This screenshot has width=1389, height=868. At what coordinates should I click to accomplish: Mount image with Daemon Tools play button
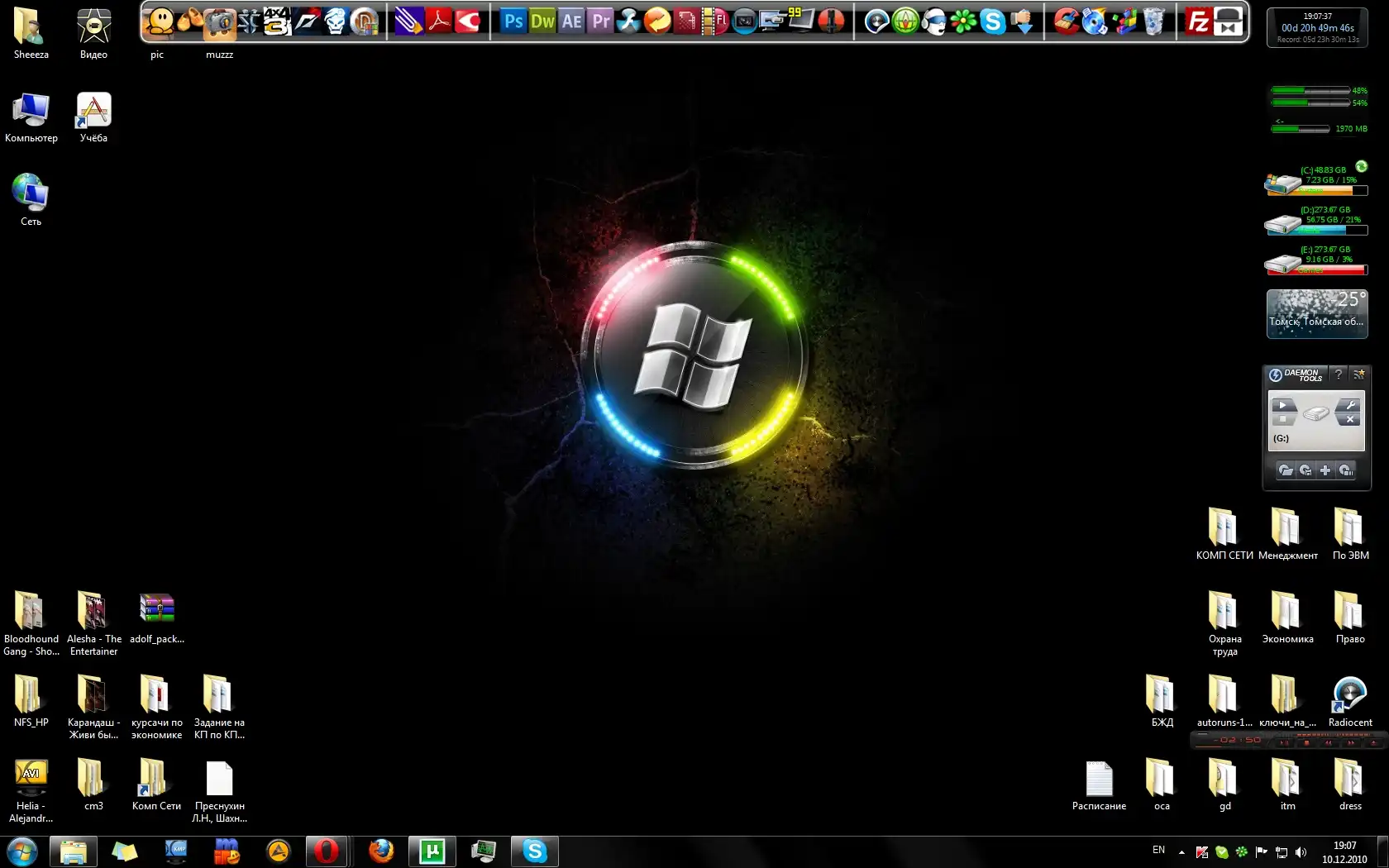(x=1282, y=405)
